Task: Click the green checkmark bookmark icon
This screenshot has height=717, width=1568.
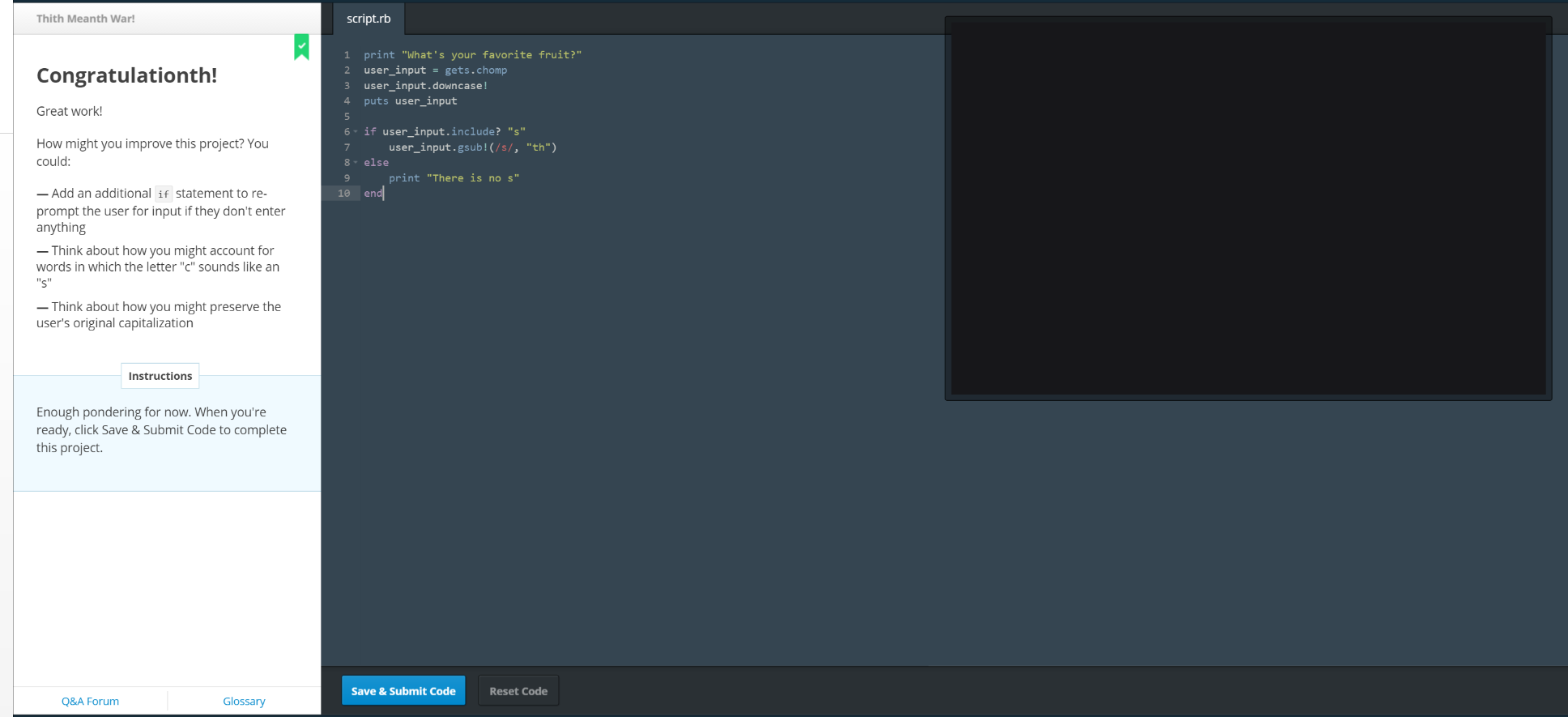Action: (x=301, y=47)
